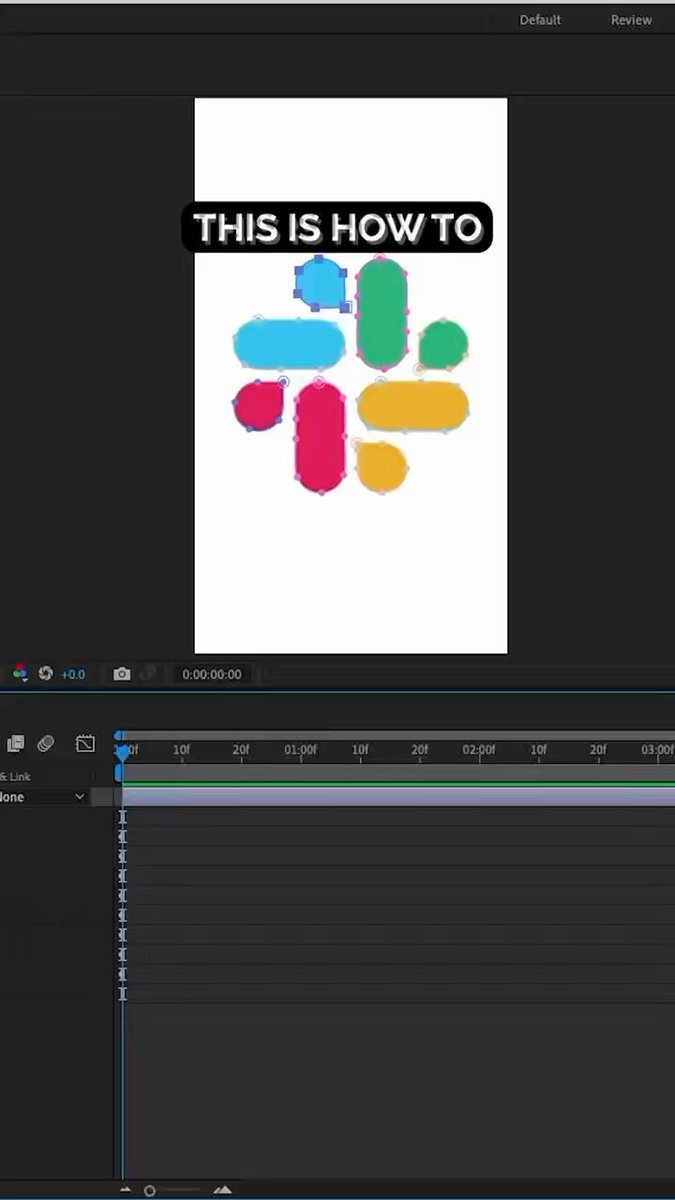Select the light blue horizontal pill shape
This screenshot has height=1200, width=675.
click(x=289, y=343)
